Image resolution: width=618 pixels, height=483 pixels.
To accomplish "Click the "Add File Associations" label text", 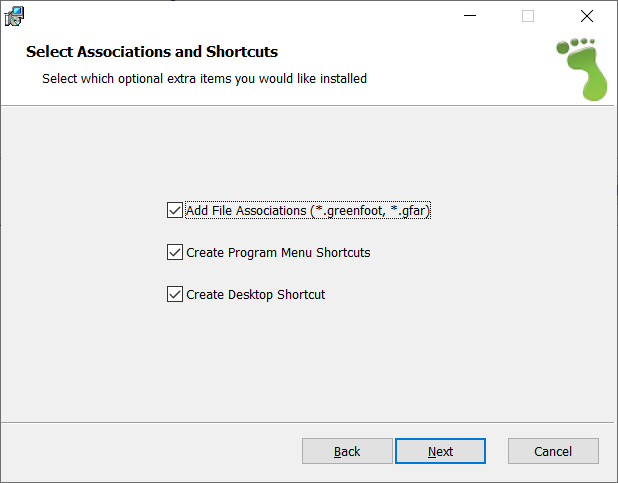I will pos(246,211).
